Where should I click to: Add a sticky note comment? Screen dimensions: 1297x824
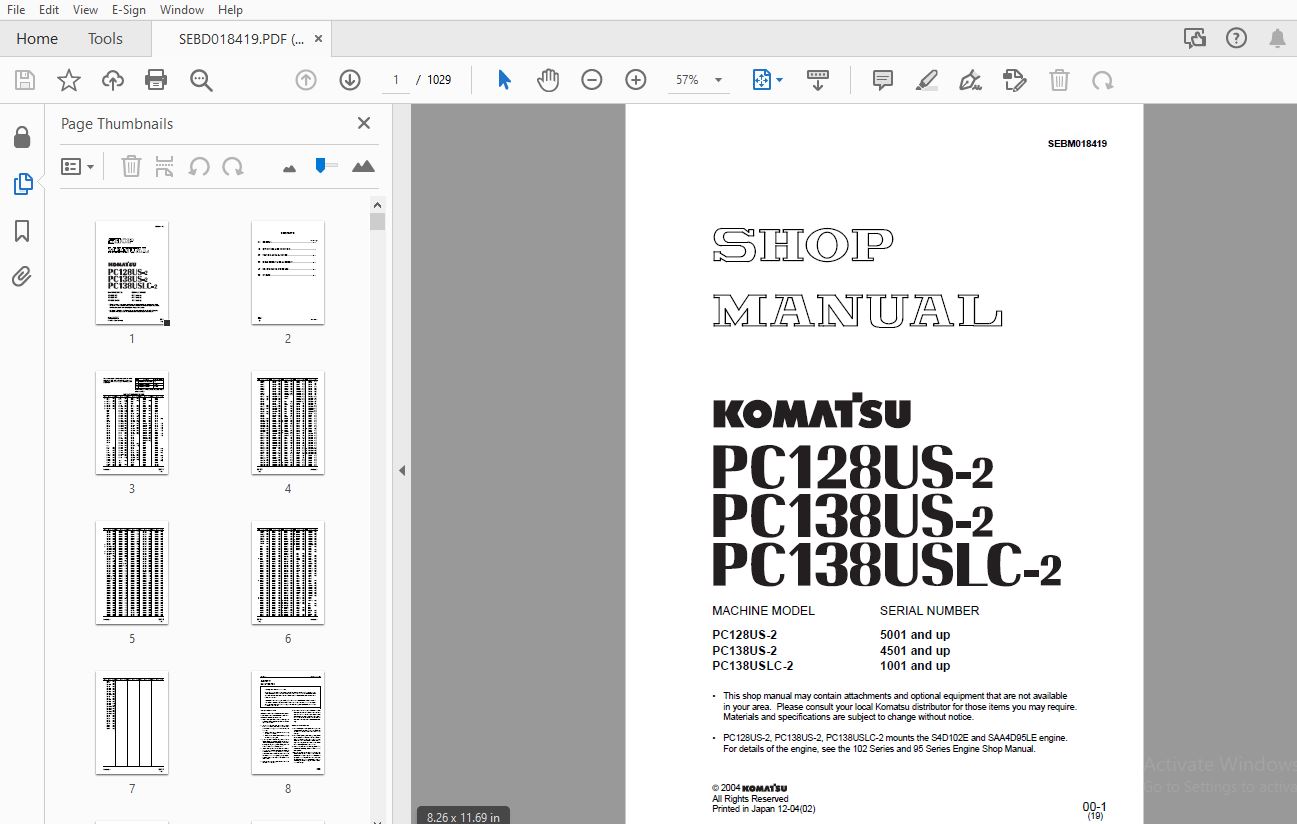click(882, 80)
